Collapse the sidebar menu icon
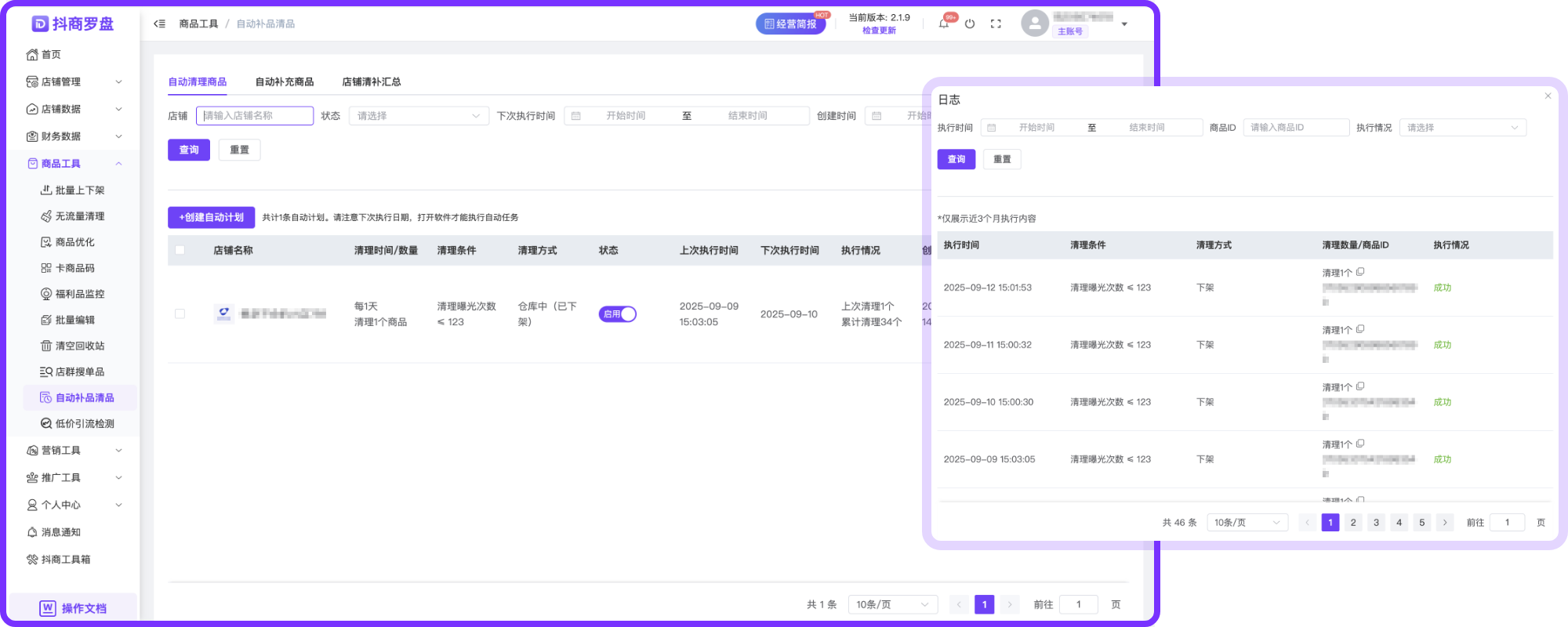Image resolution: width=1568 pixels, height=627 pixels. (160, 24)
